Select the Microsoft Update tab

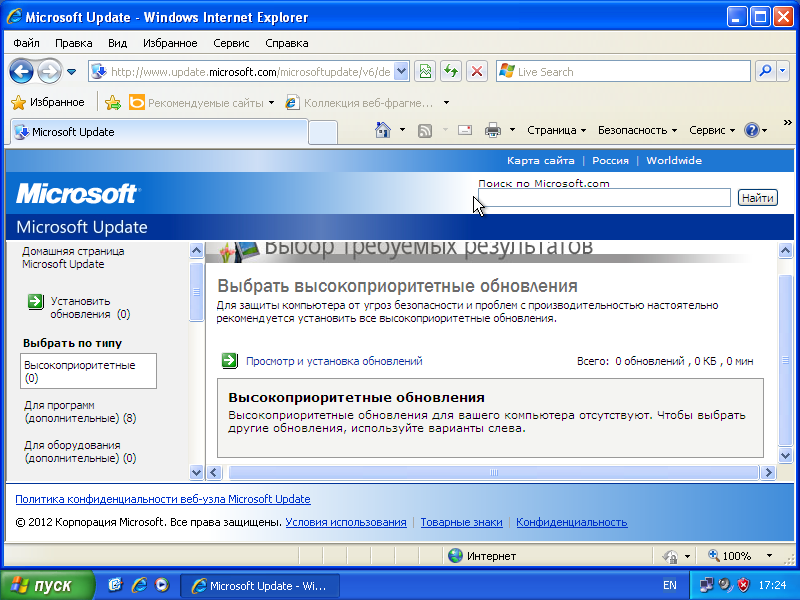[x=159, y=132]
